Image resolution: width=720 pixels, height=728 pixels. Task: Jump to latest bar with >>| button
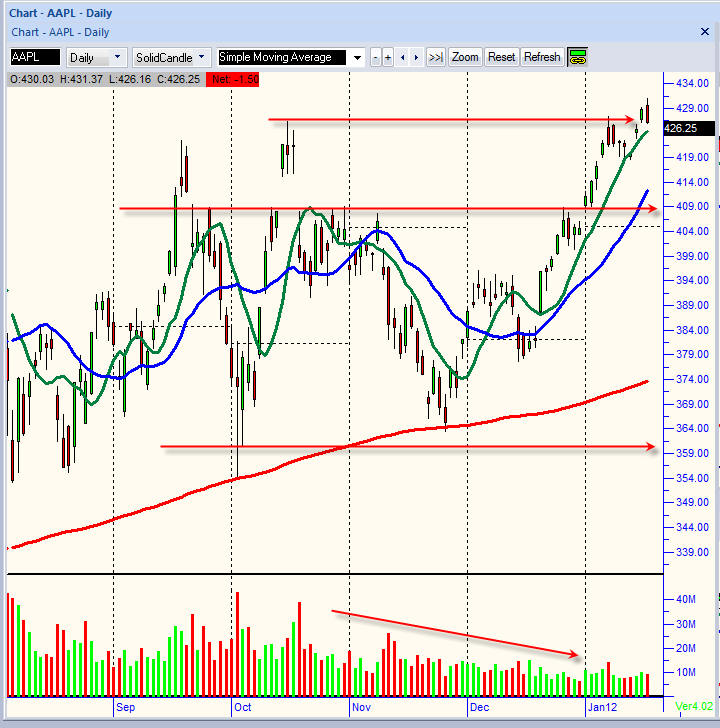[x=435, y=58]
